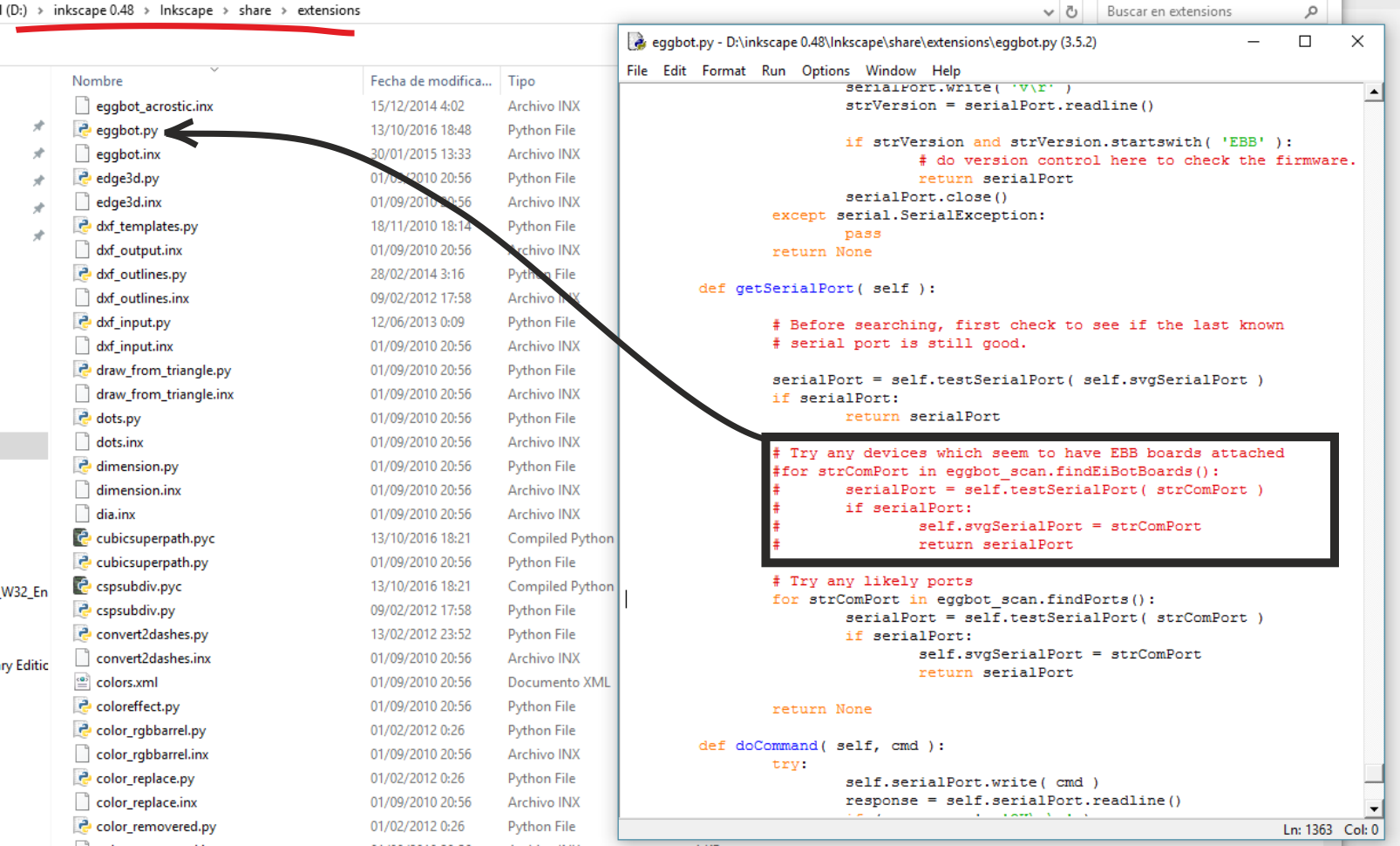Click the search magnifier icon in Explorer

tap(1311, 11)
